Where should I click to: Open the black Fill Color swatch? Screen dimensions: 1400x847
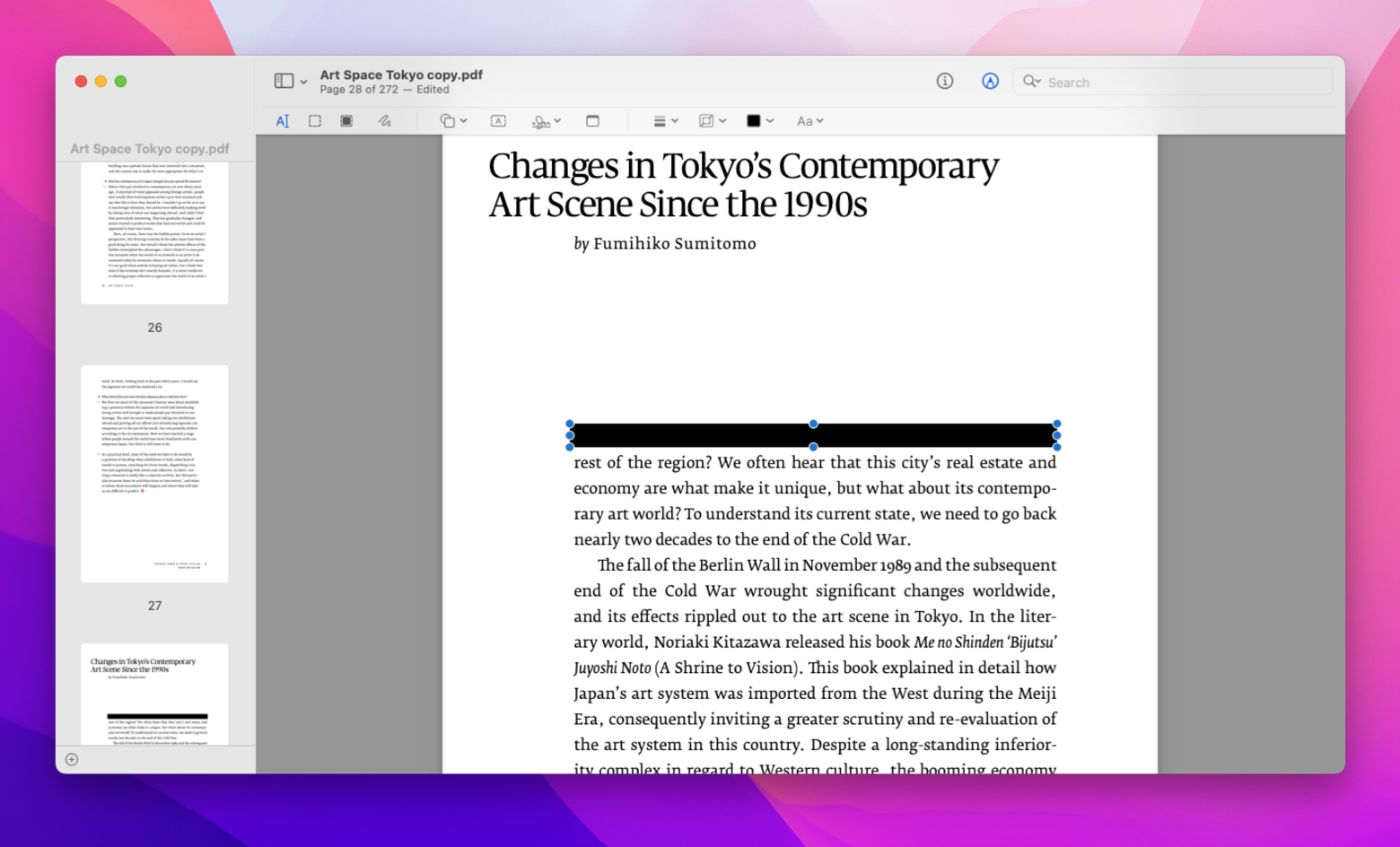click(760, 121)
